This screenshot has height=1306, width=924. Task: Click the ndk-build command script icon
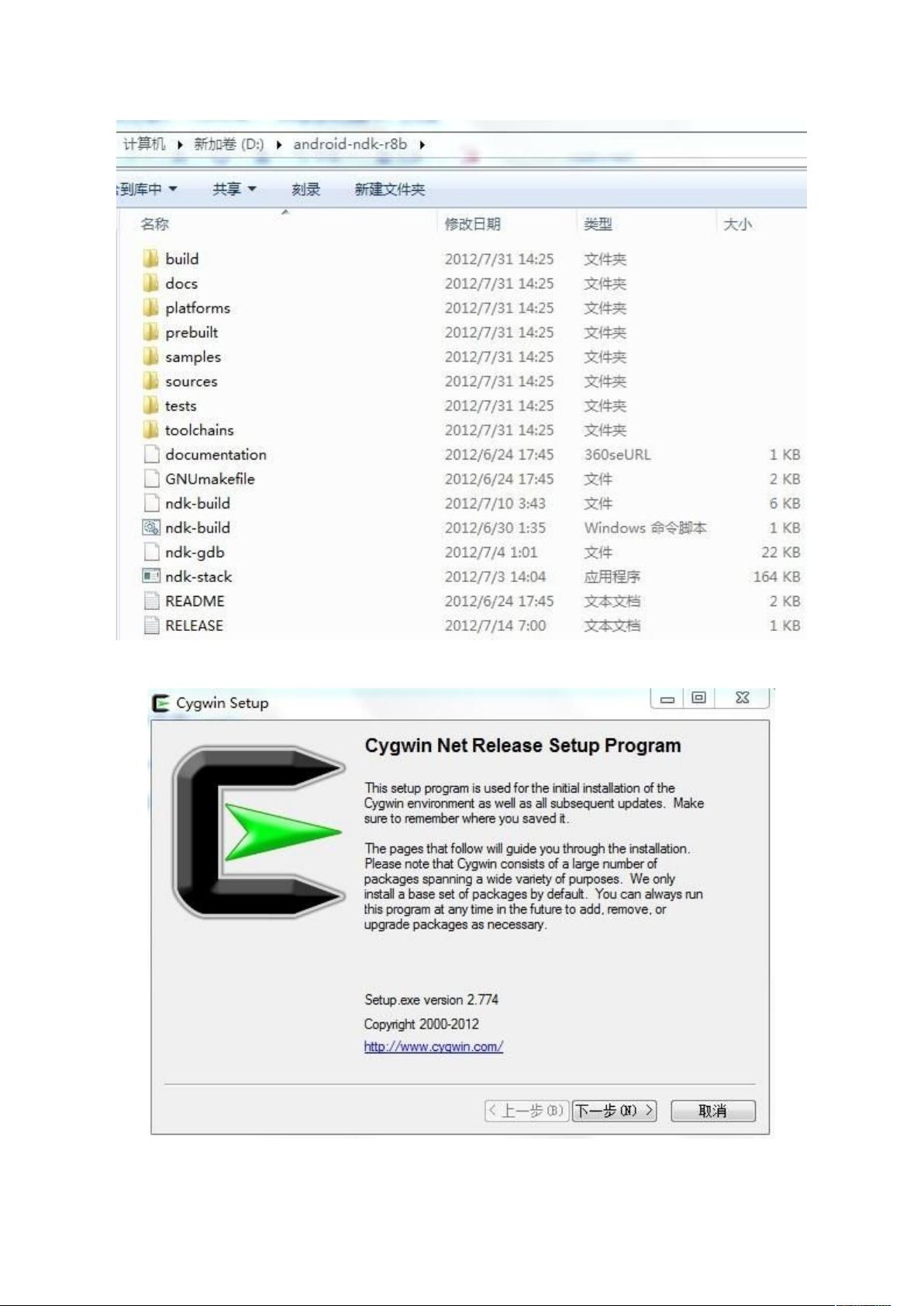[x=151, y=527]
